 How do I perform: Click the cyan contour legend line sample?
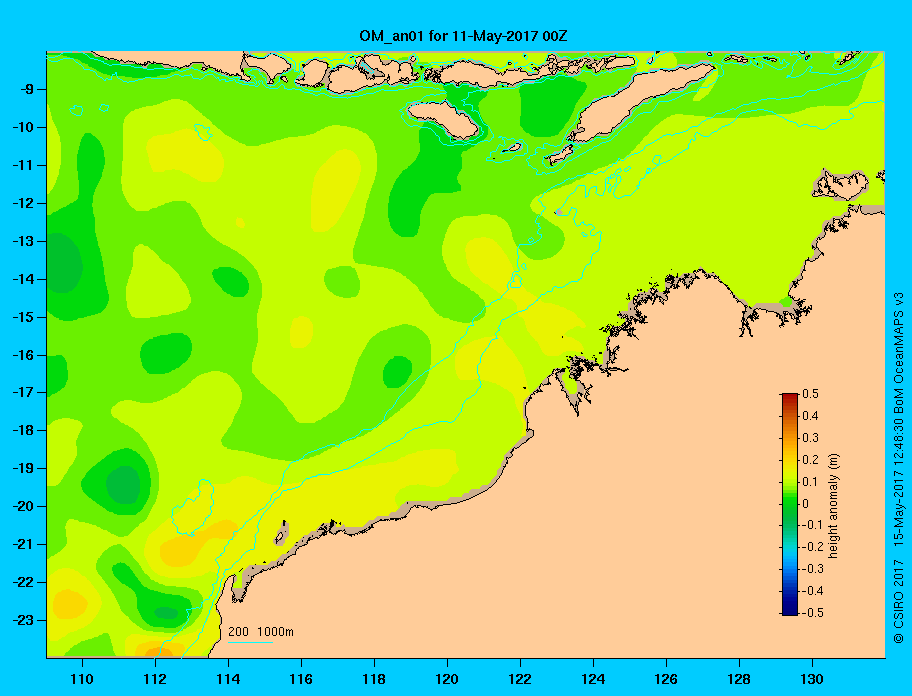coord(250,642)
